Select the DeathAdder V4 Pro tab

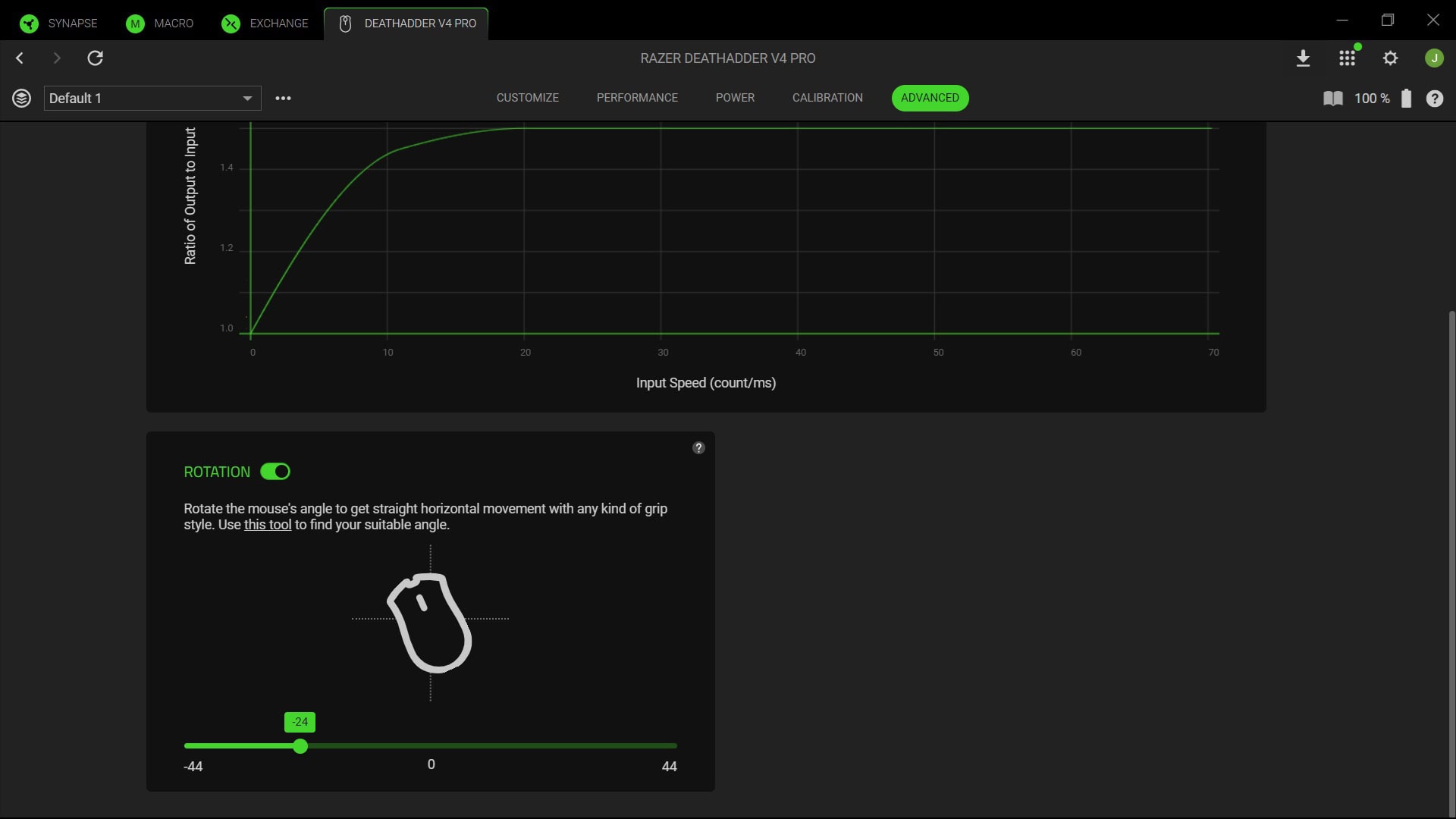406,24
